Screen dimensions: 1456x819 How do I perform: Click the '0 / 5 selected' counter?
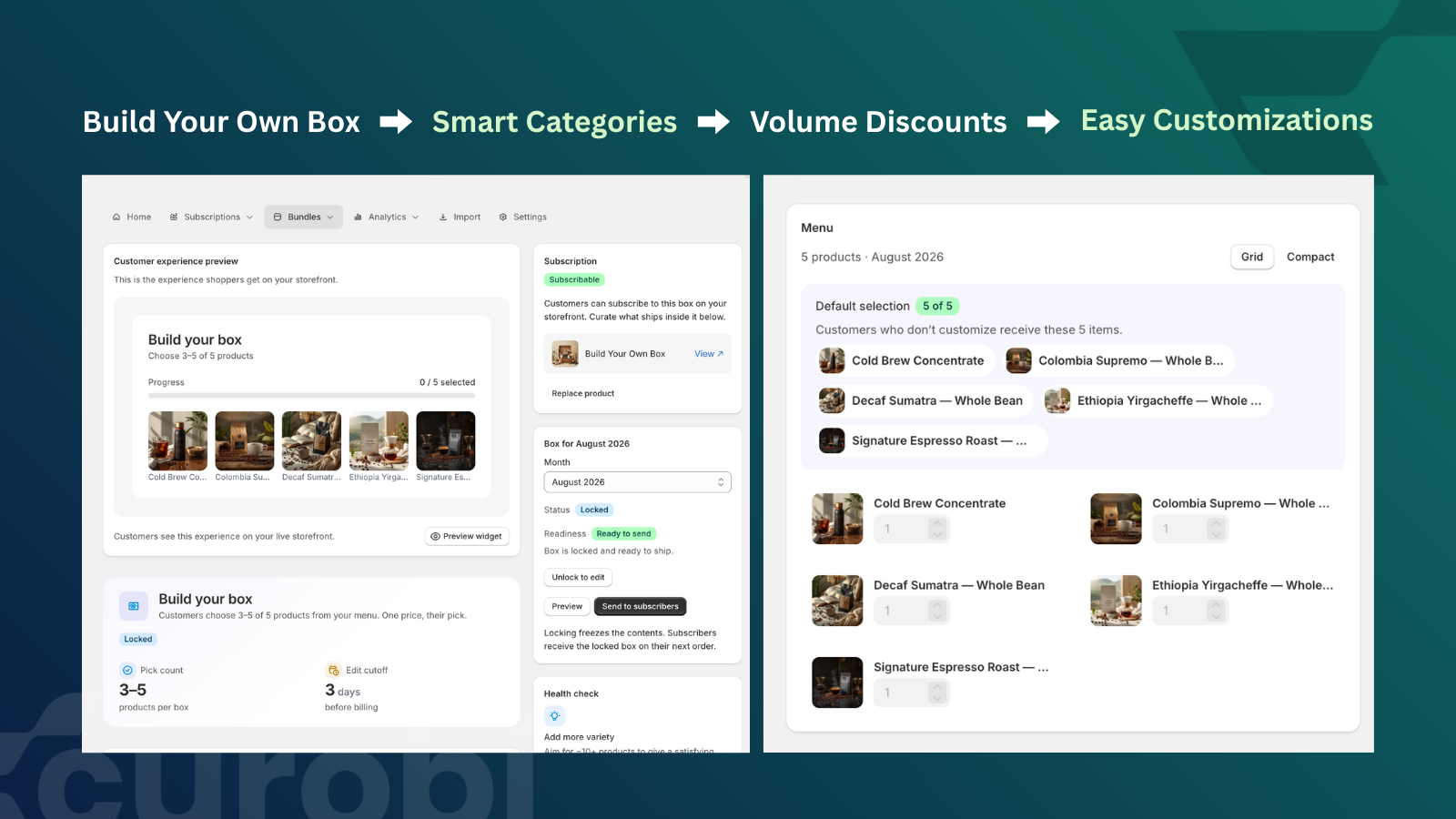click(x=447, y=383)
